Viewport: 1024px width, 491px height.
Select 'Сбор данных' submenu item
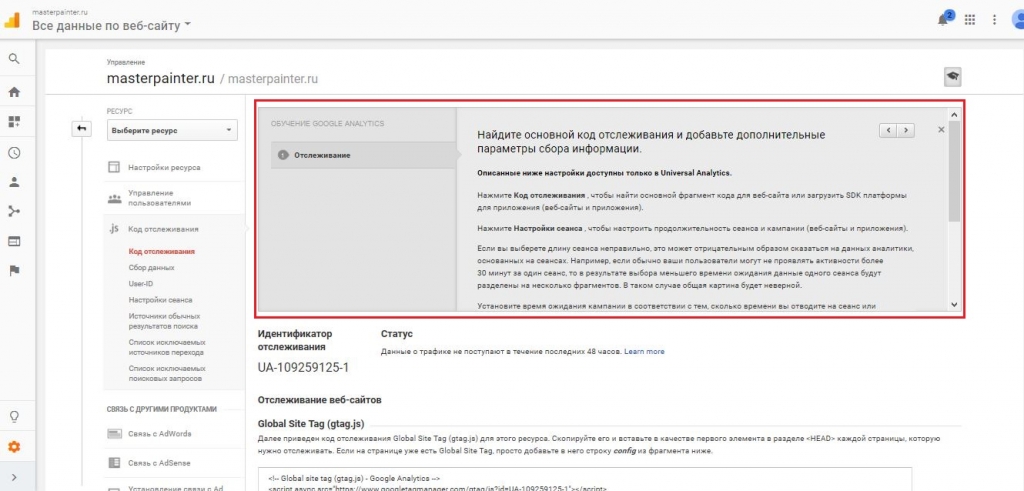pyautogui.click(x=152, y=268)
